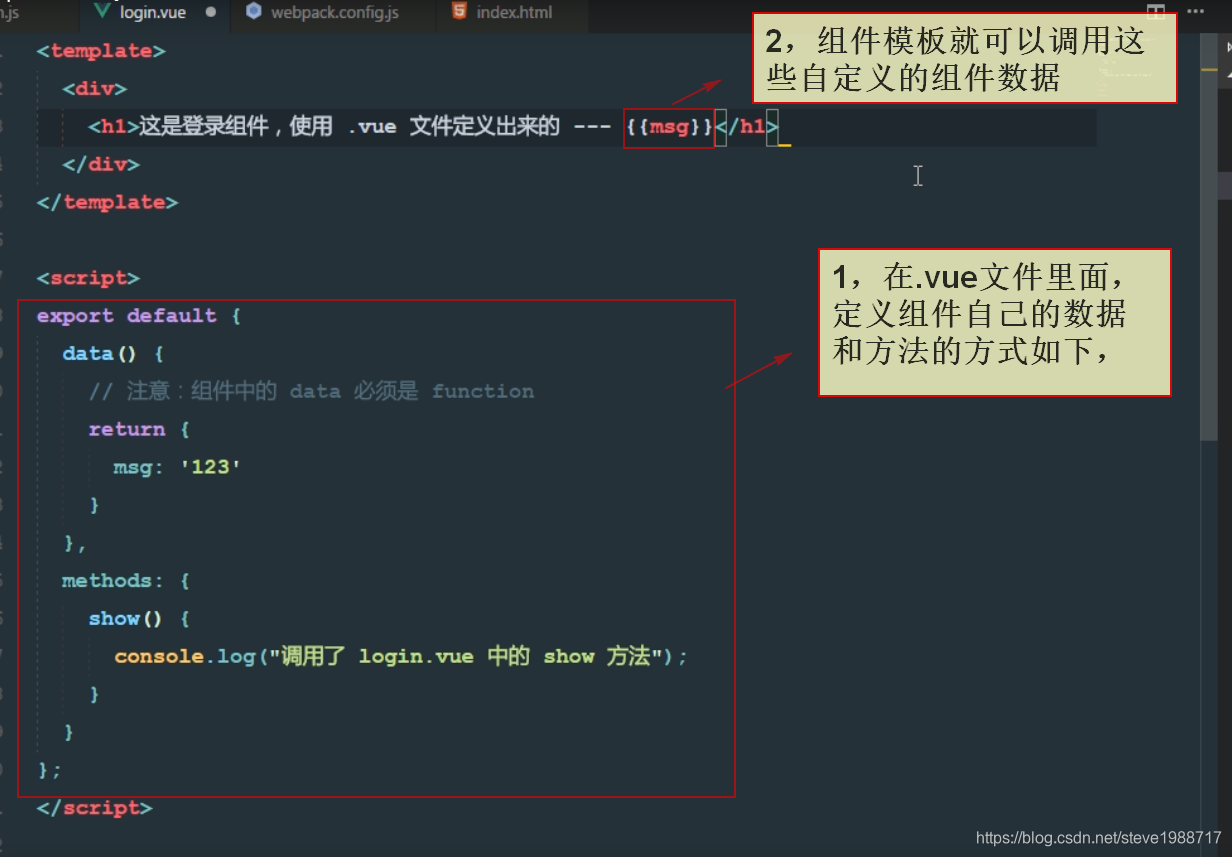
Task: Click the Vue icon on login.vue tab
Action: [101, 13]
